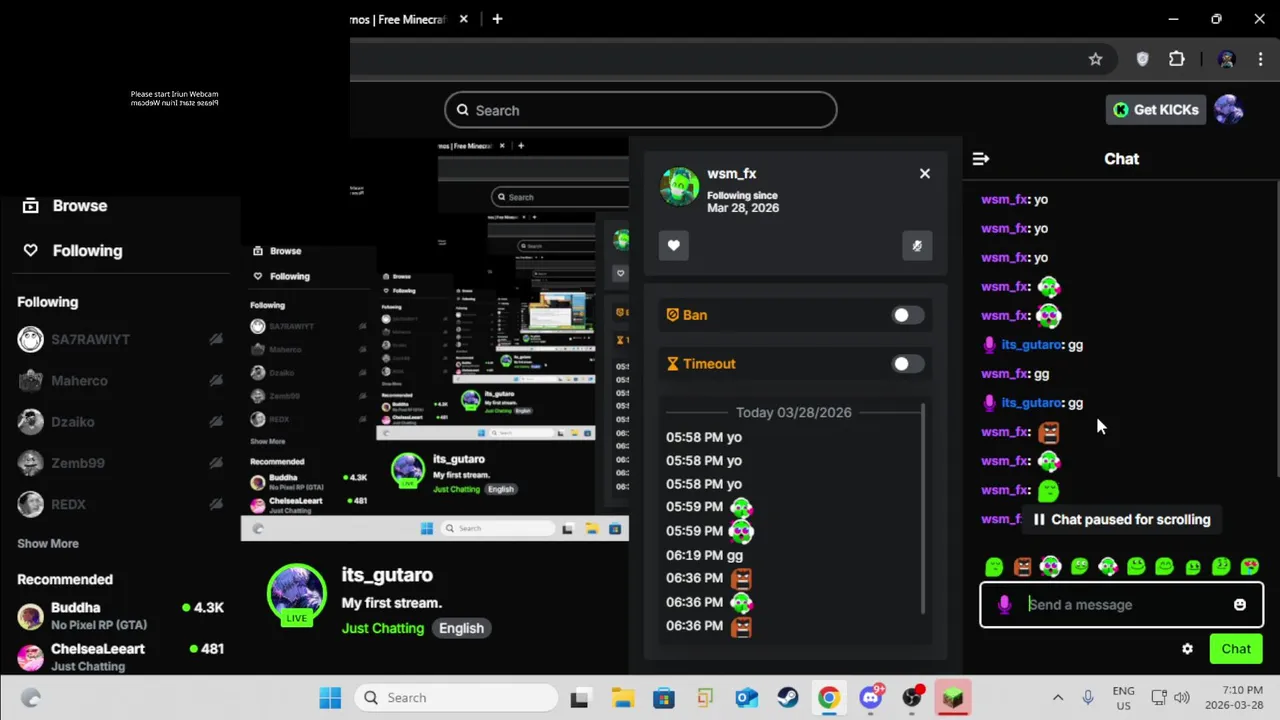Click the wsm_fx avatar in user card
Image resolution: width=1280 pixels, height=720 pixels.
click(x=679, y=186)
